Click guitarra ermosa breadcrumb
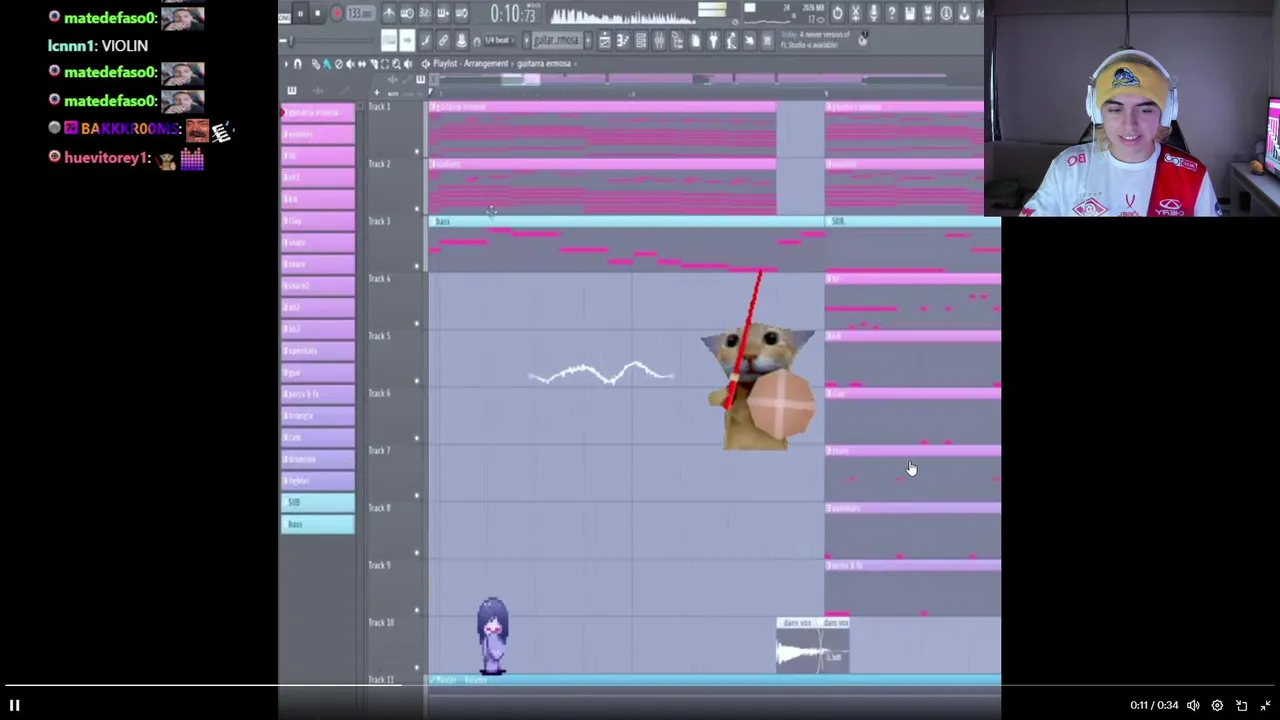This screenshot has height=720, width=1280. [x=544, y=64]
